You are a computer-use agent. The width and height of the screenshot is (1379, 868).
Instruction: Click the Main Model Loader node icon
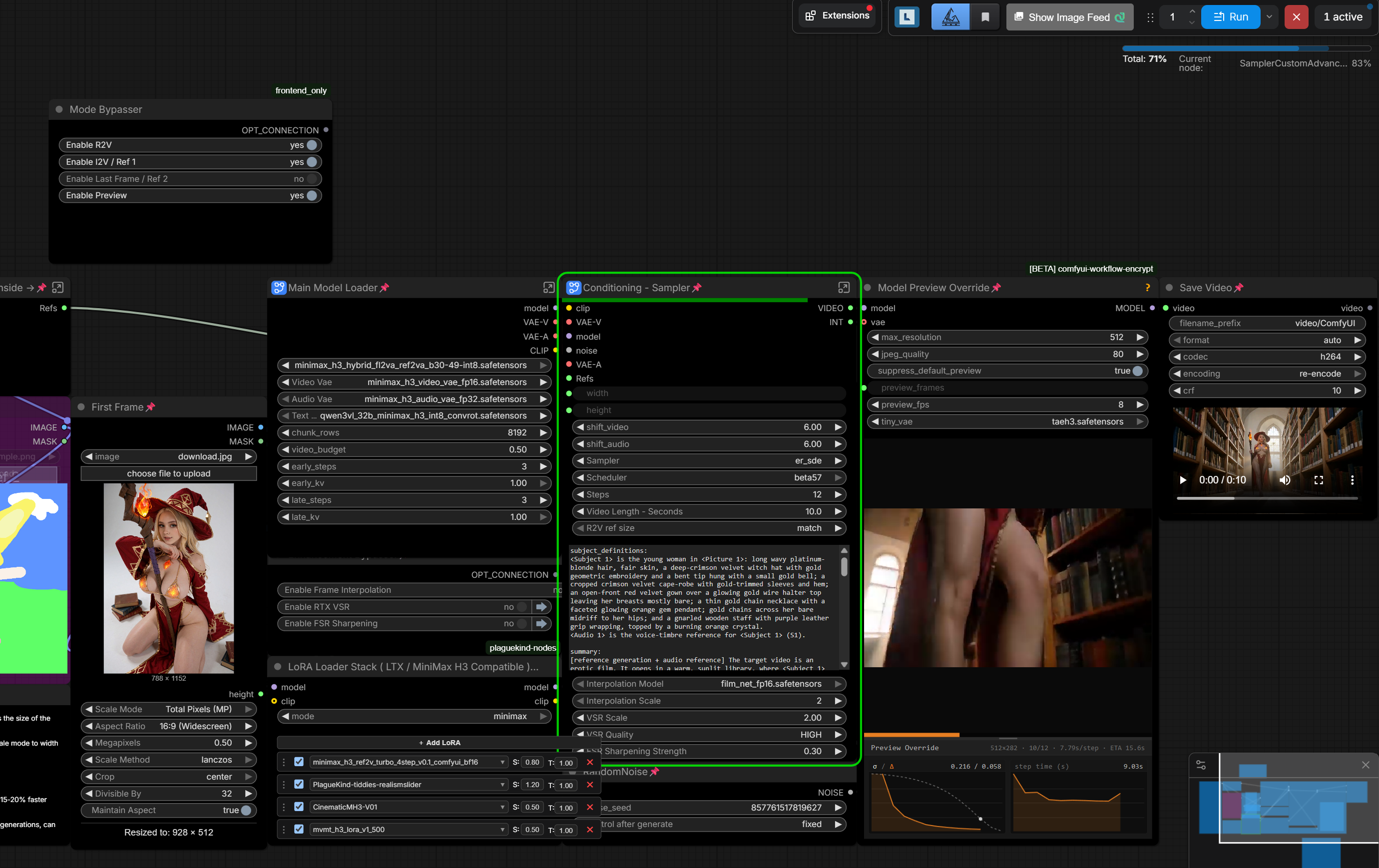pos(279,288)
